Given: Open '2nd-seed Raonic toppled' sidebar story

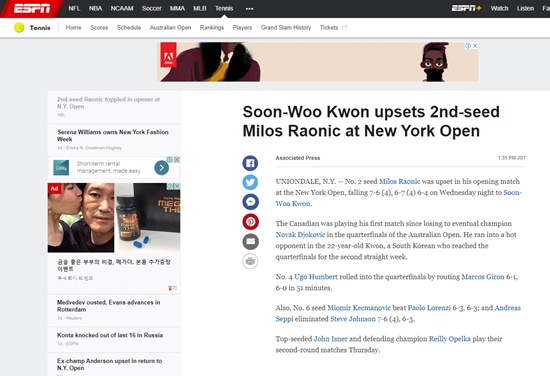Looking at the screenshot, I should tap(108, 103).
